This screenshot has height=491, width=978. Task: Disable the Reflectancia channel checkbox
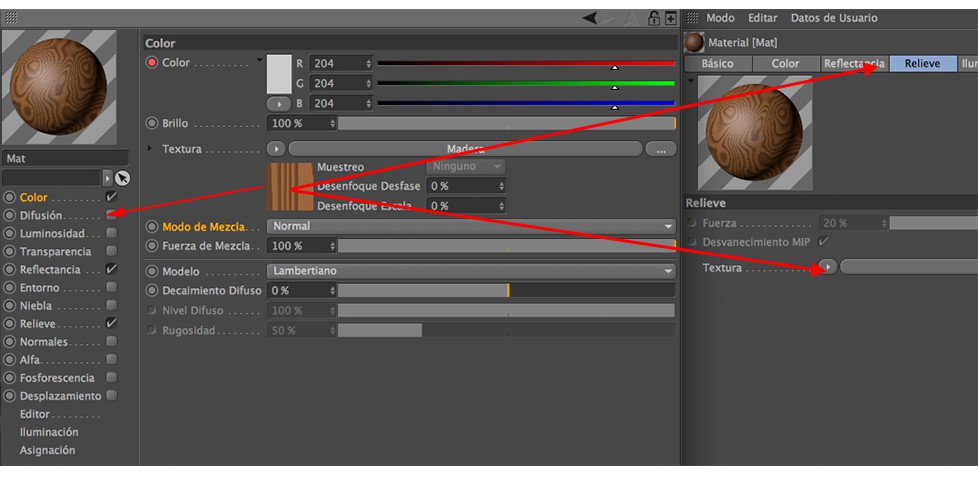tap(112, 270)
